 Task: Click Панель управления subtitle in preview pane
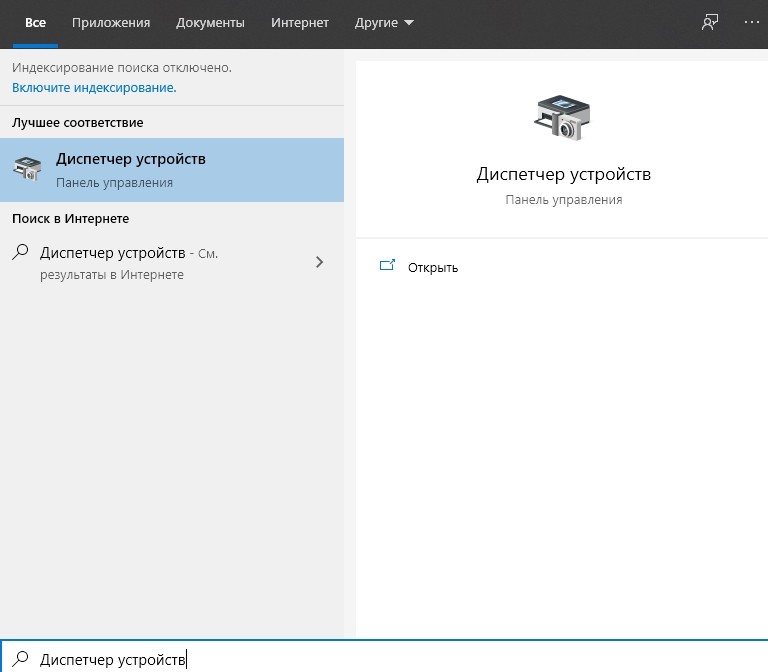pos(564,200)
